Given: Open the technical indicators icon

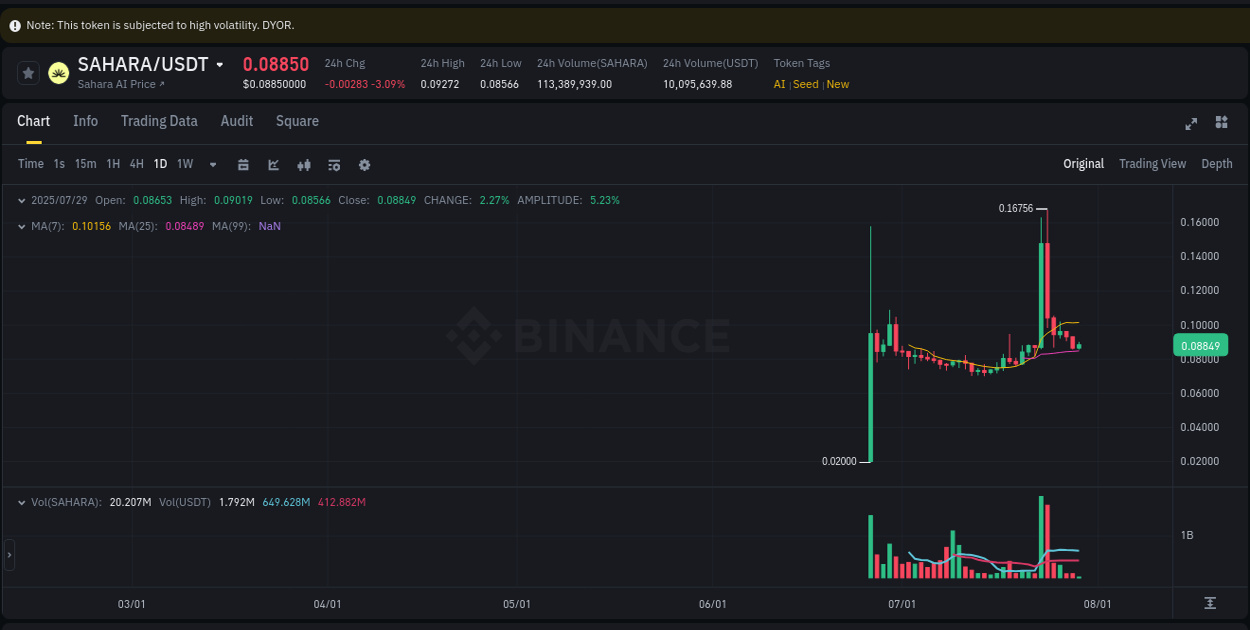Looking at the screenshot, I should (x=304, y=164).
